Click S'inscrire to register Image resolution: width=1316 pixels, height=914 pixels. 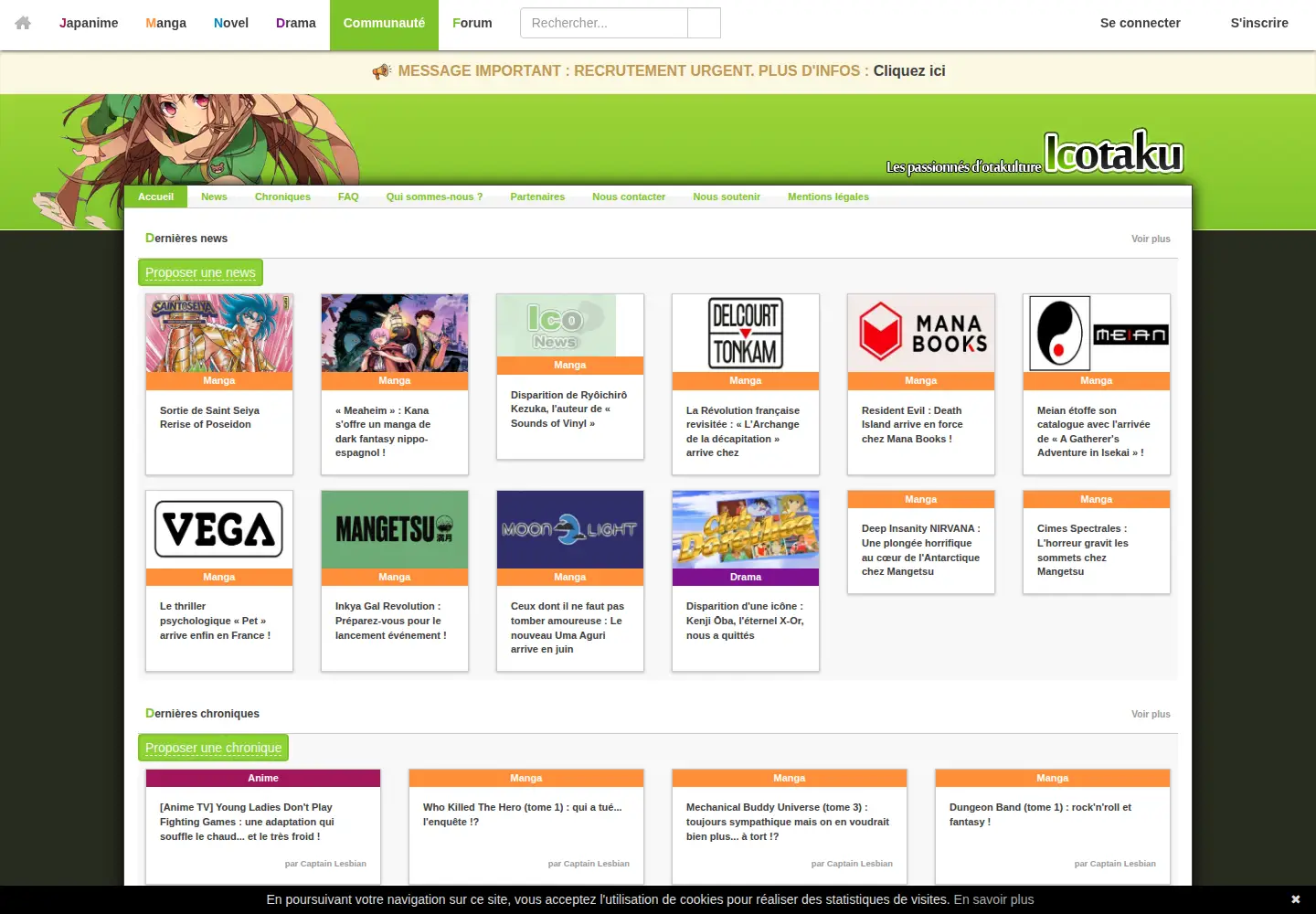click(1259, 23)
